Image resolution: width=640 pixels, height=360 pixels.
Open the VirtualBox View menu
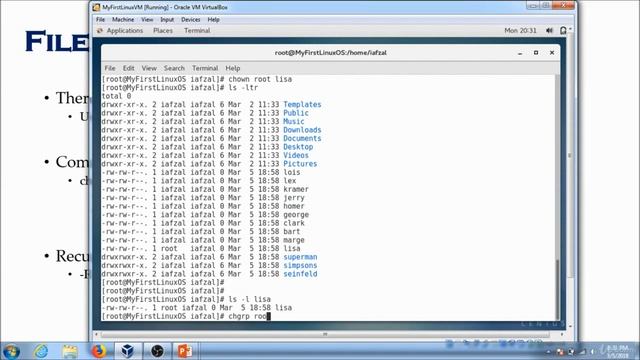click(x=147, y=20)
